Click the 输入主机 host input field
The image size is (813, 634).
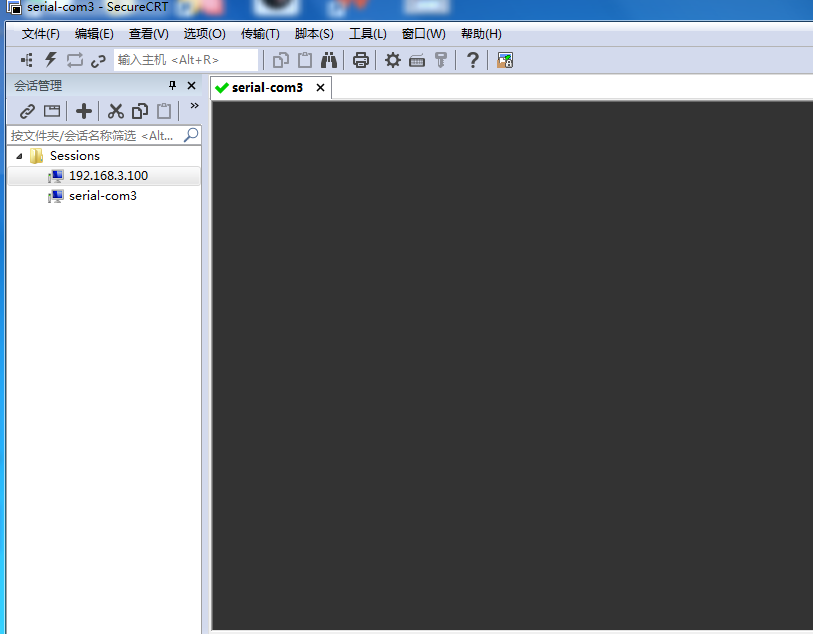[186, 60]
